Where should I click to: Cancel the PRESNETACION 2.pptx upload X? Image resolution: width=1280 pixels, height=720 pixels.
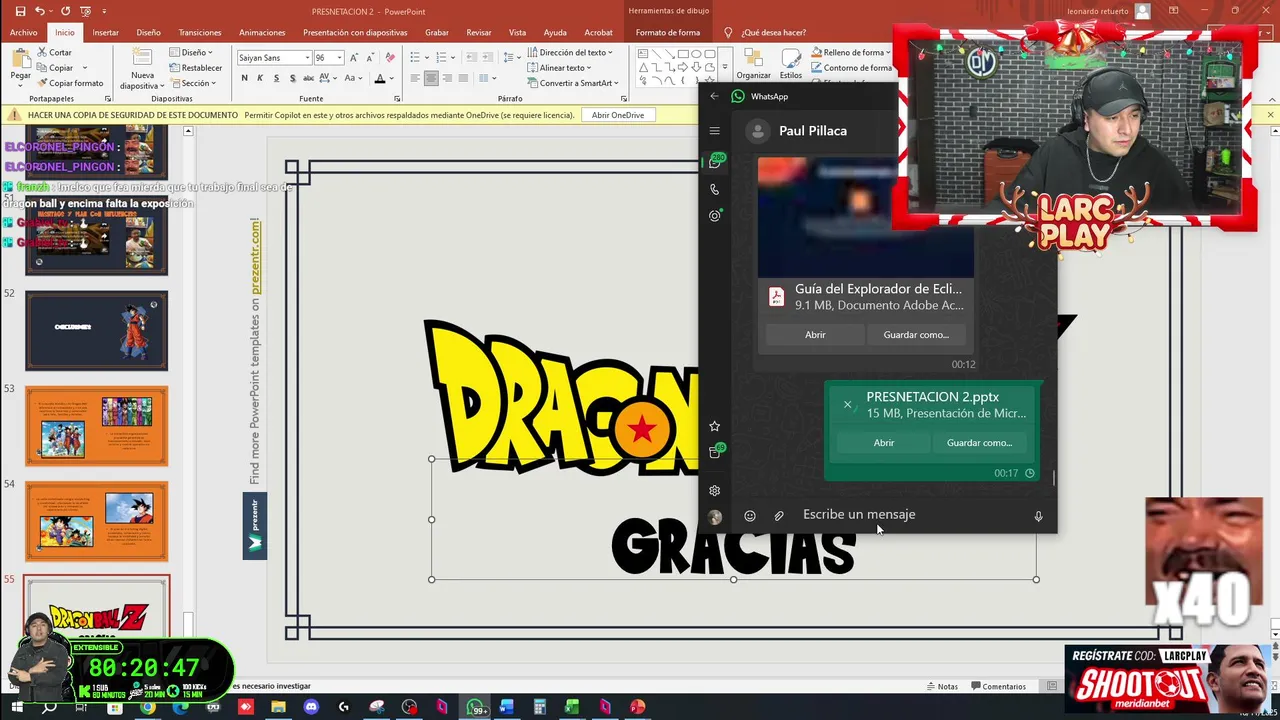pos(847,405)
